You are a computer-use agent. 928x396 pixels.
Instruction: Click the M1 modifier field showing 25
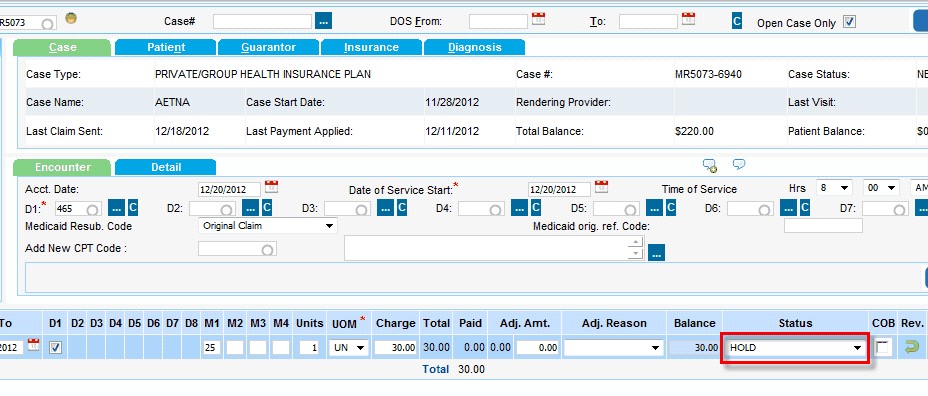pos(211,348)
